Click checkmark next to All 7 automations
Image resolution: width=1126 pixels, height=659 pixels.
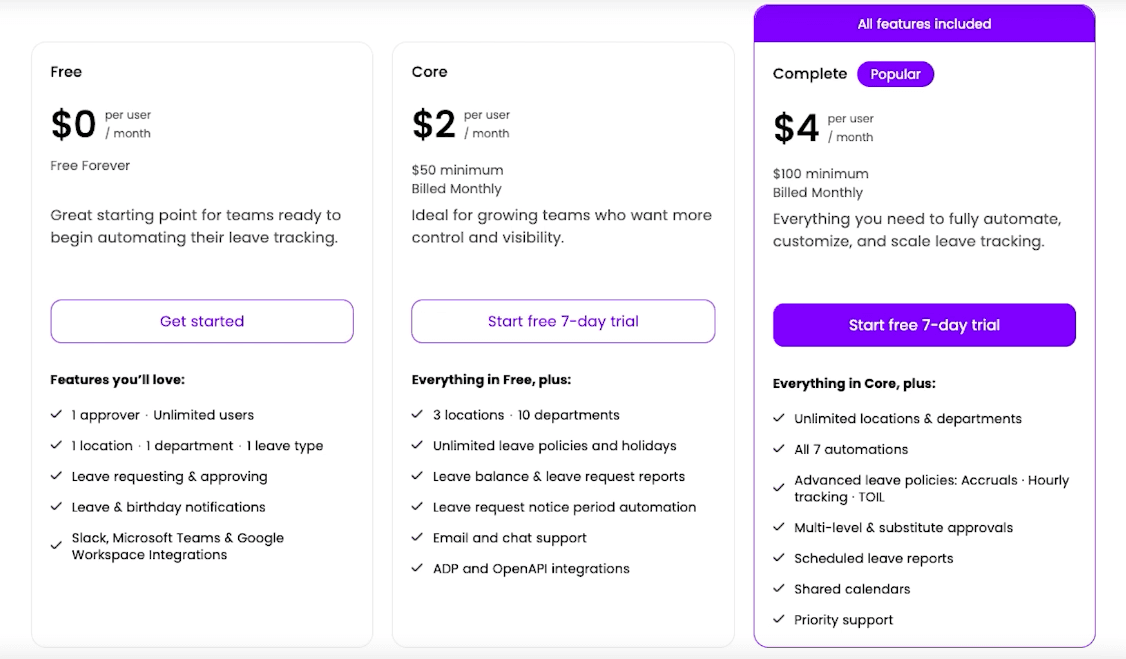[x=778, y=449]
